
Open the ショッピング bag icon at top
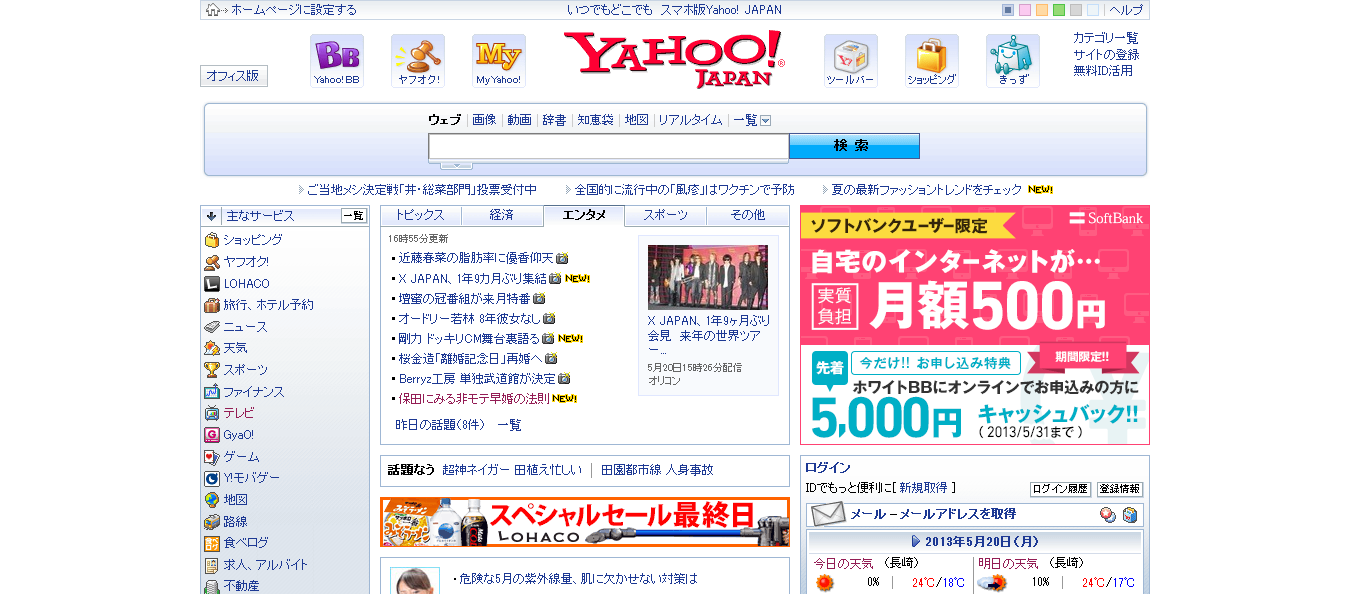tap(932, 61)
